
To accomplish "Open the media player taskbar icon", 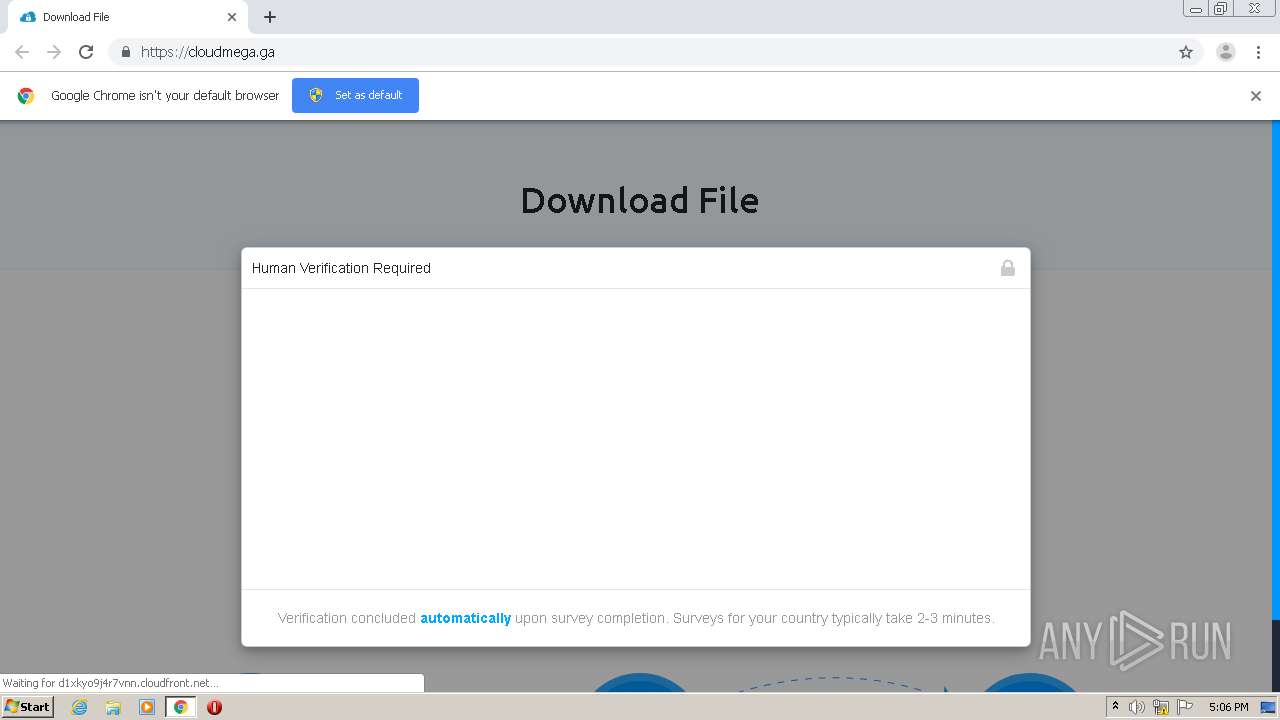I will click(147, 707).
